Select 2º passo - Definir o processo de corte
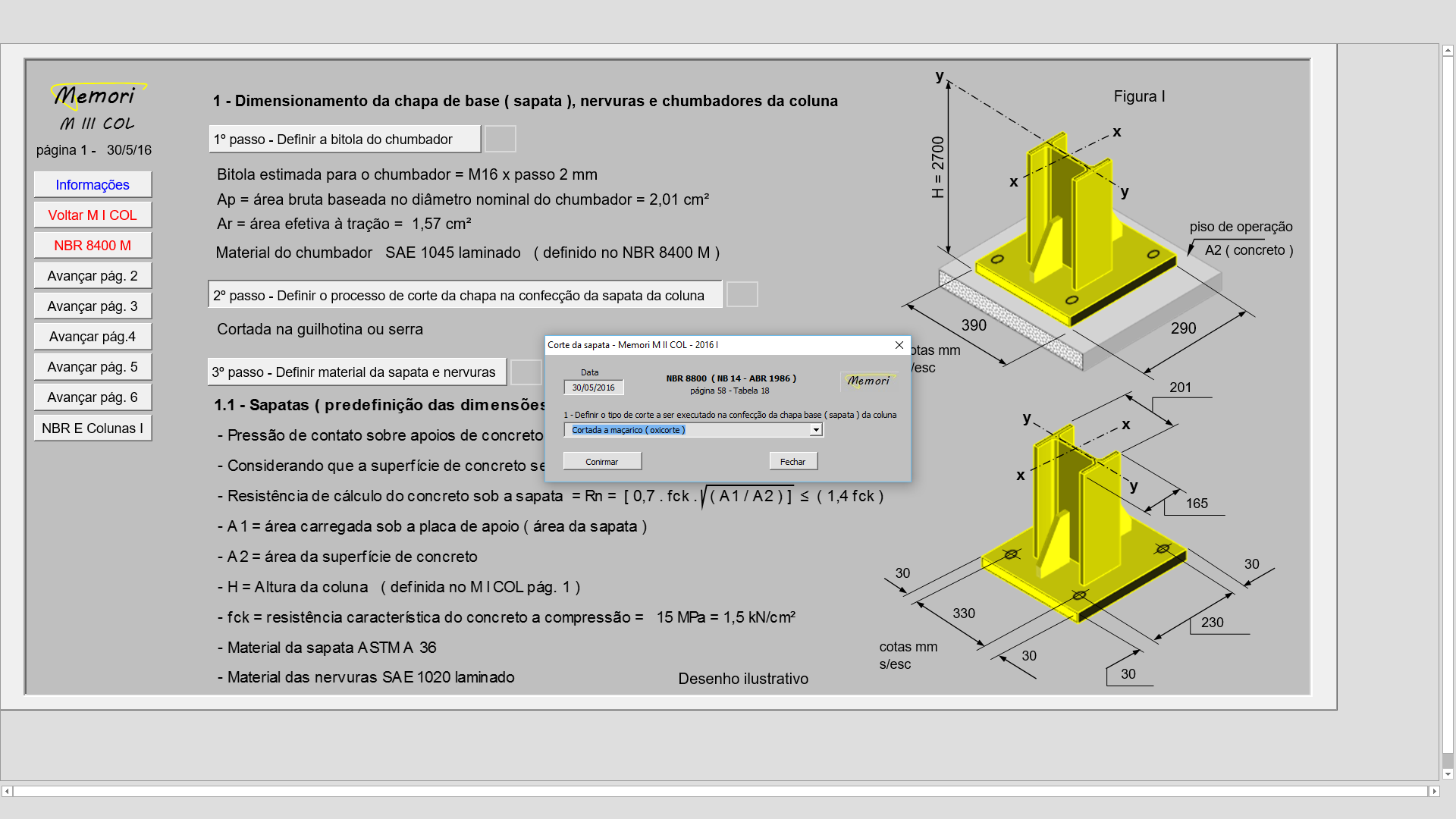Viewport: 1456px width, 819px height. [465, 295]
